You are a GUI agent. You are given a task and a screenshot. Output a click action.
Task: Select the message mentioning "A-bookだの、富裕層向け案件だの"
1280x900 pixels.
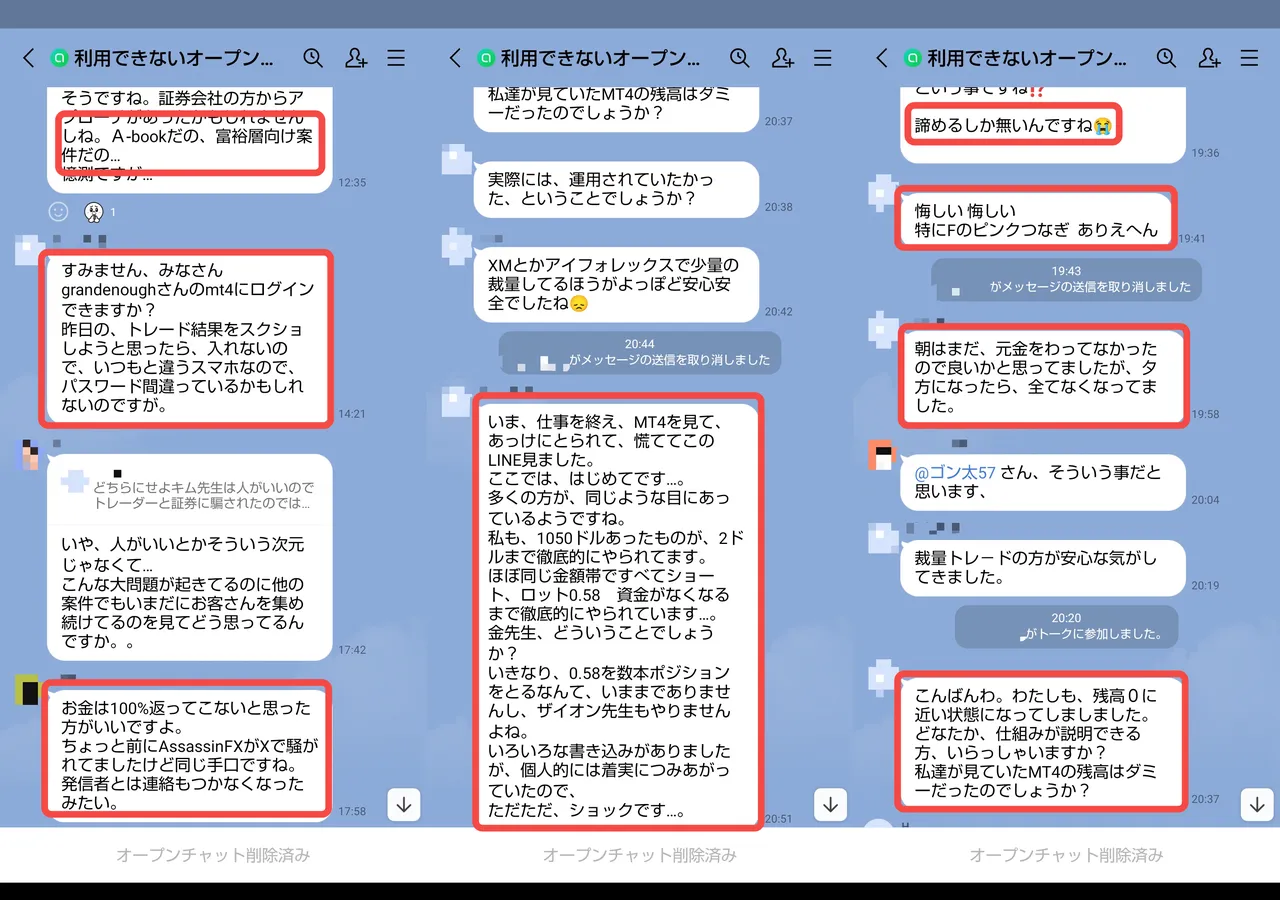pos(189,138)
